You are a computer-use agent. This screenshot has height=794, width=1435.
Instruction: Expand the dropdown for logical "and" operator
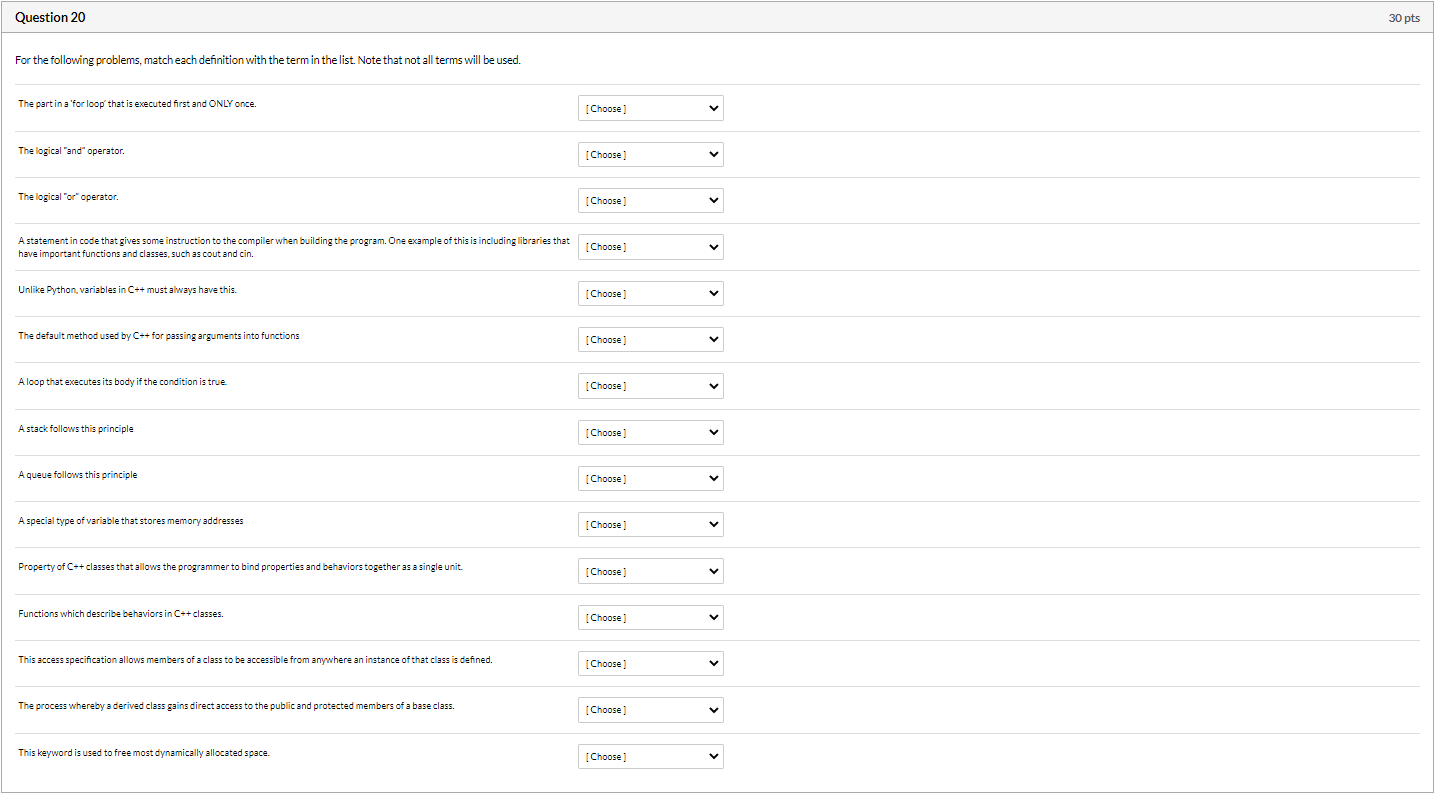point(651,155)
